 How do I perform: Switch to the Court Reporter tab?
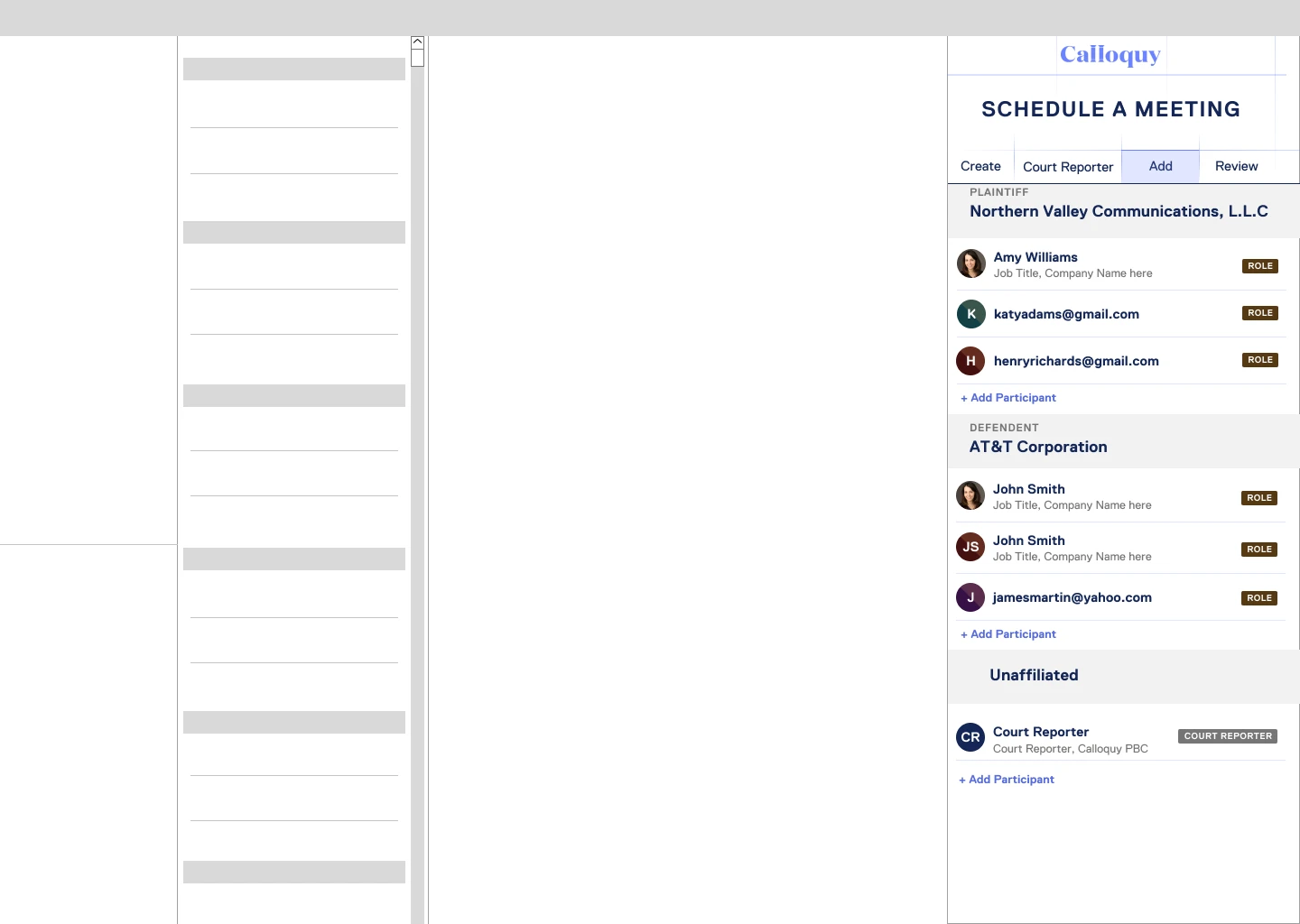[1068, 167]
